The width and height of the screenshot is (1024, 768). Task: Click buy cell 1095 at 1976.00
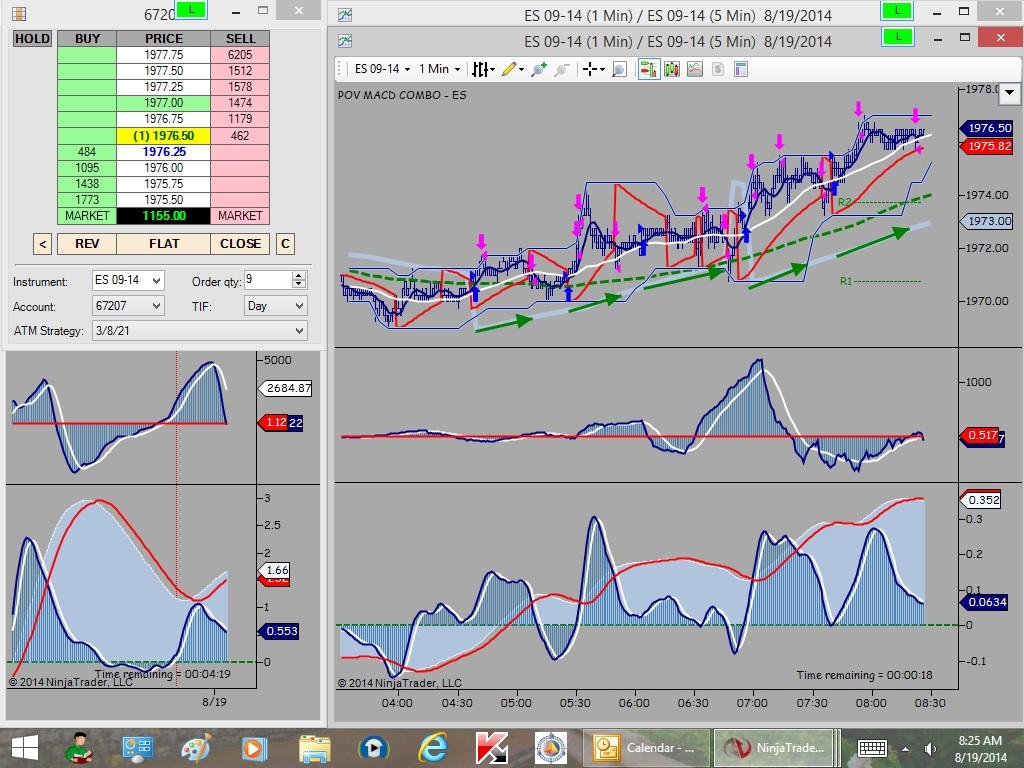click(87, 168)
